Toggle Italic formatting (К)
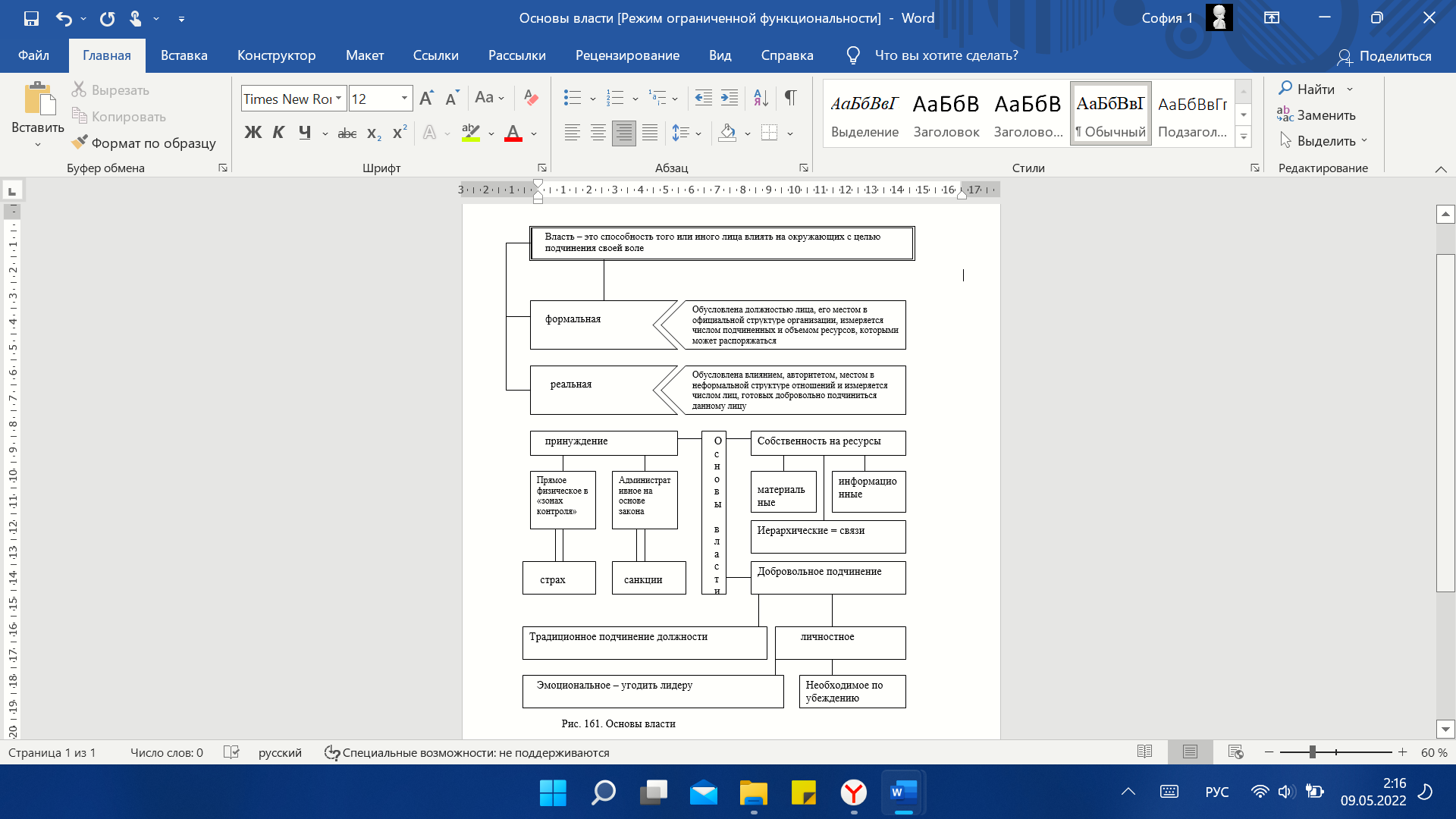The height and width of the screenshot is (819, 1456). (278, 133)
